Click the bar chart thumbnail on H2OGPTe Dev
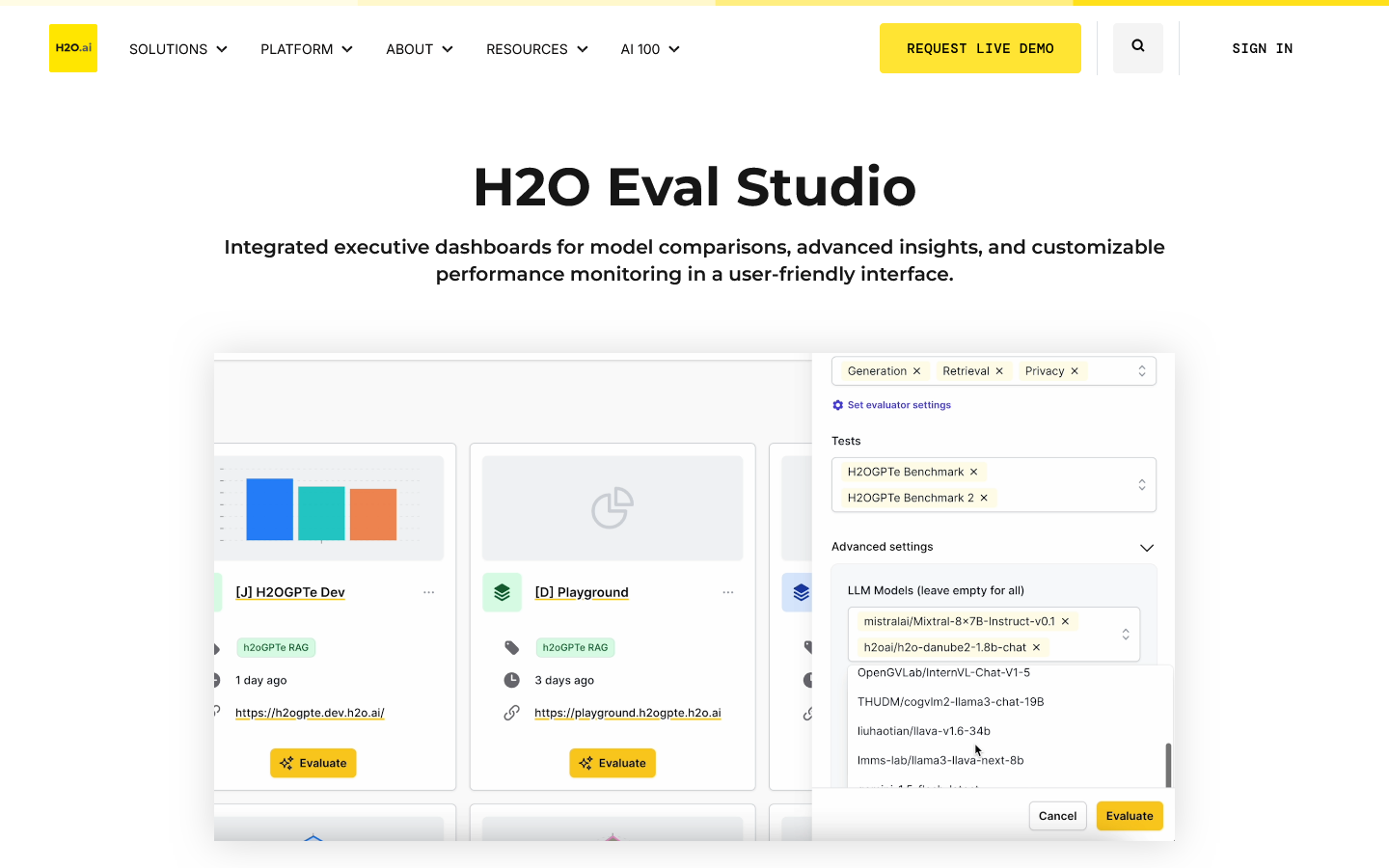Image resolution: width=1389 pixels, height=868 pixels. pyautogui.click(x=329, y=508)
